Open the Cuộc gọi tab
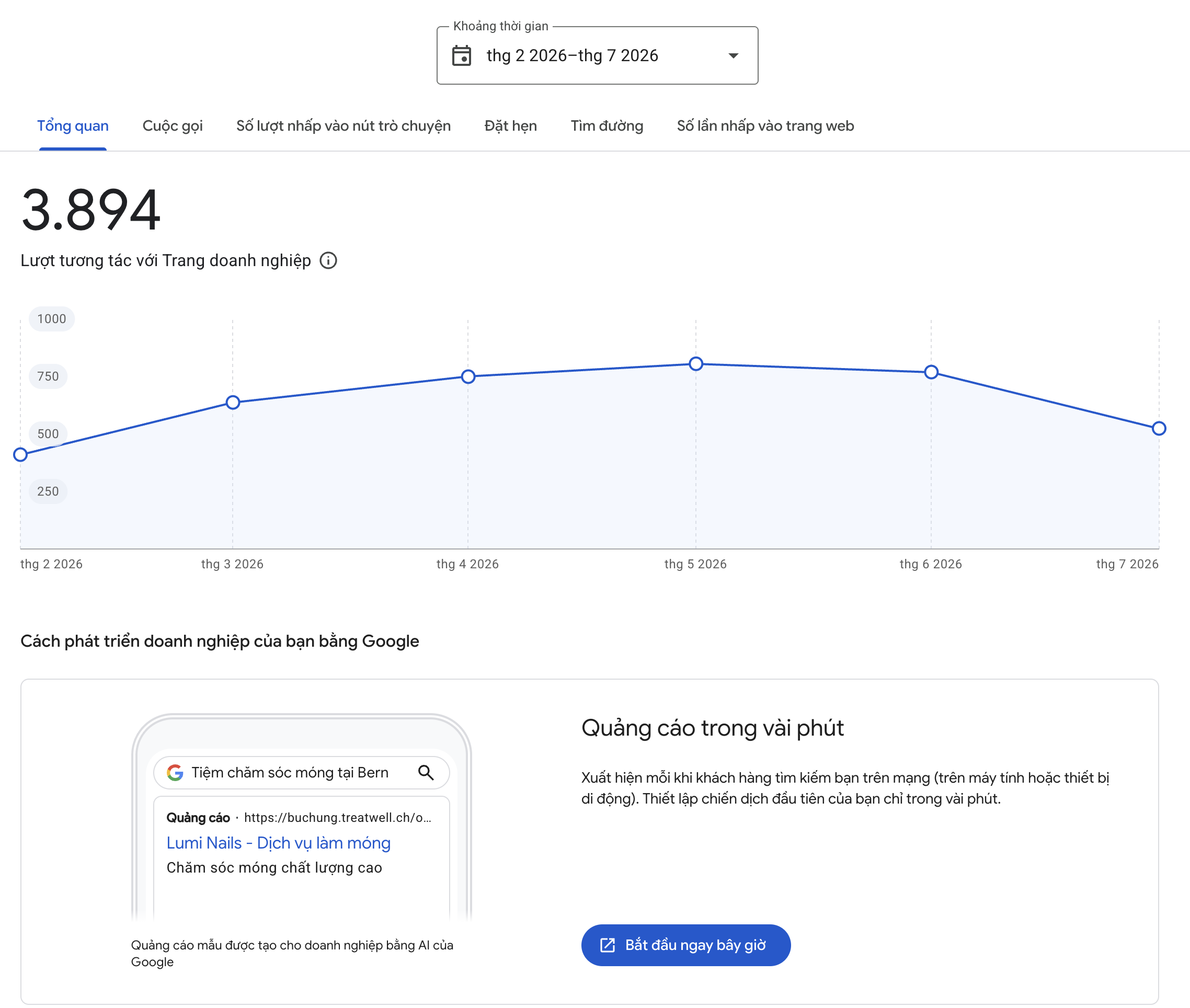Image resolution: width=1190 pixels, height=1008 pixels. [x=173, y=125]
